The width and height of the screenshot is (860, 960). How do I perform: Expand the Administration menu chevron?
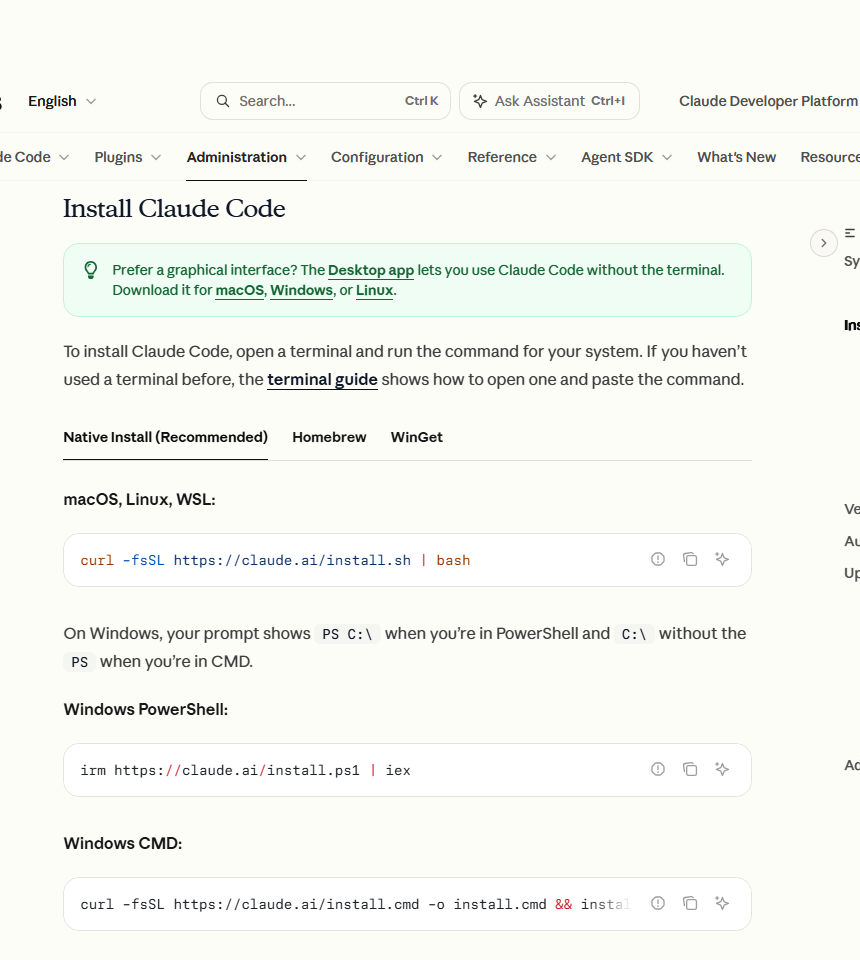tap(301, 157)
